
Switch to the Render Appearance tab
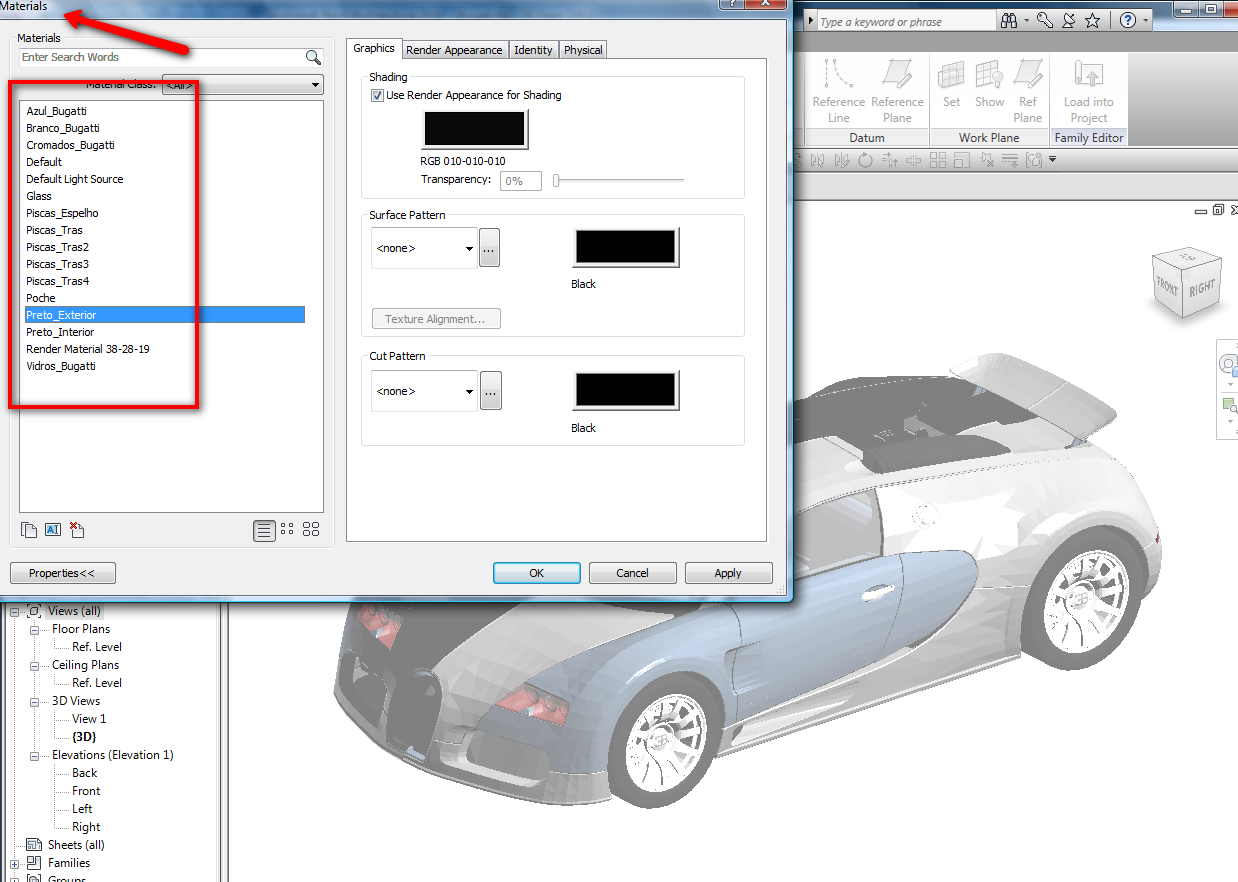pos(454,50)
